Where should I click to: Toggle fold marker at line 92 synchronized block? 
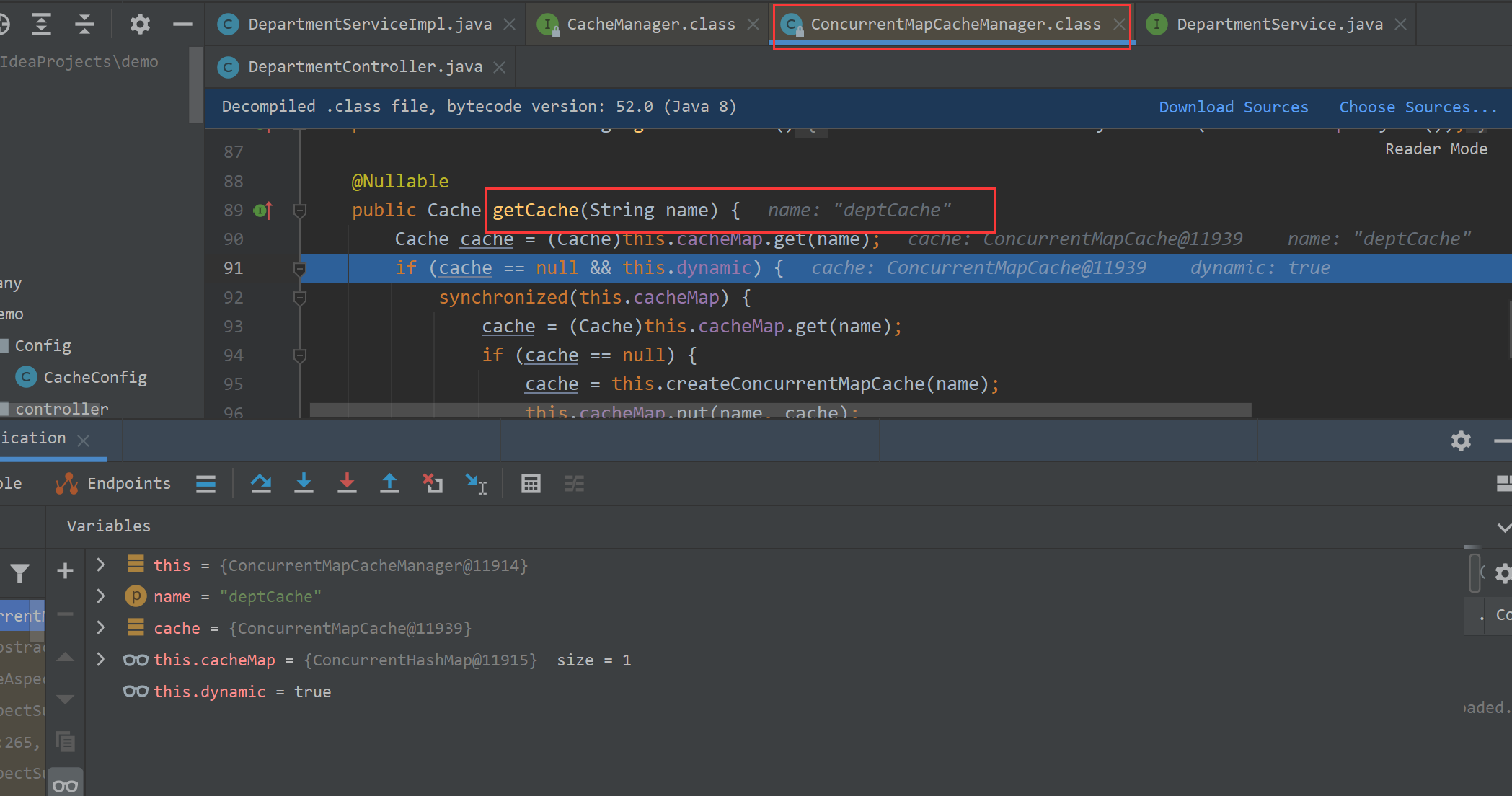(300, 298)
